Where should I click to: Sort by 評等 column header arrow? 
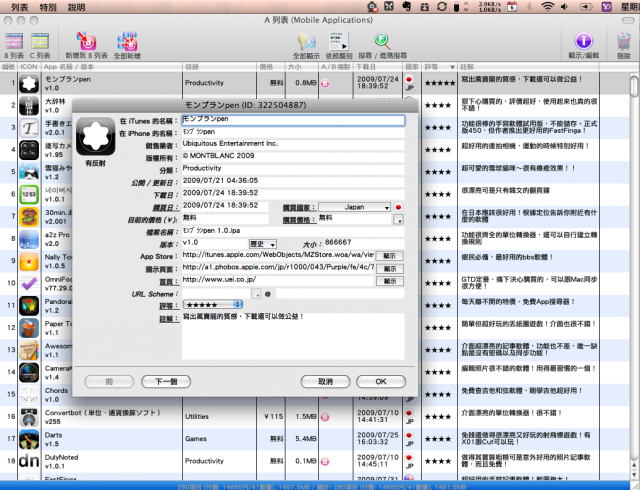452,67
